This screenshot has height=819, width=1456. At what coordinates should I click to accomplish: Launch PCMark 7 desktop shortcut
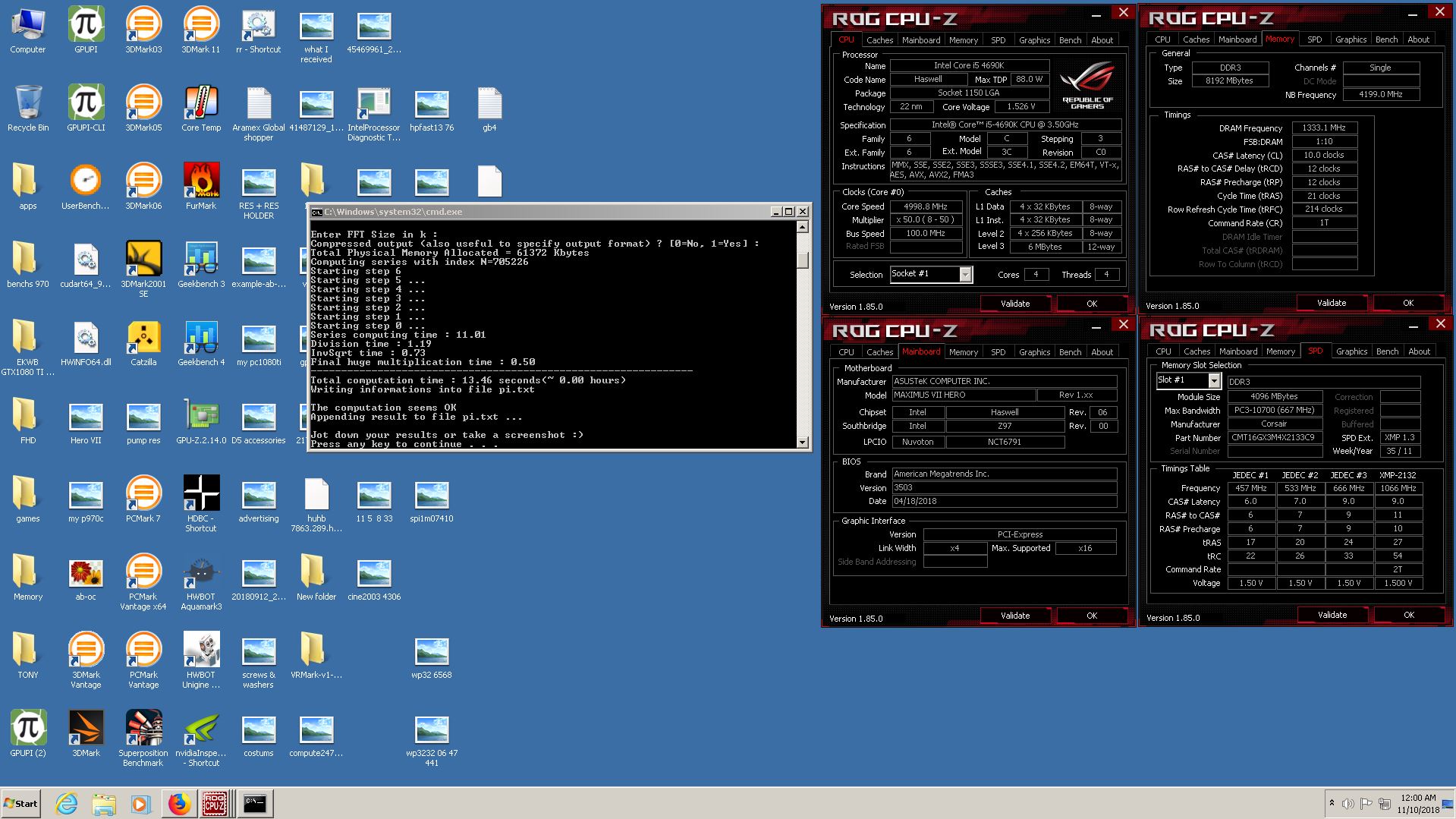(x=143, y=499)
